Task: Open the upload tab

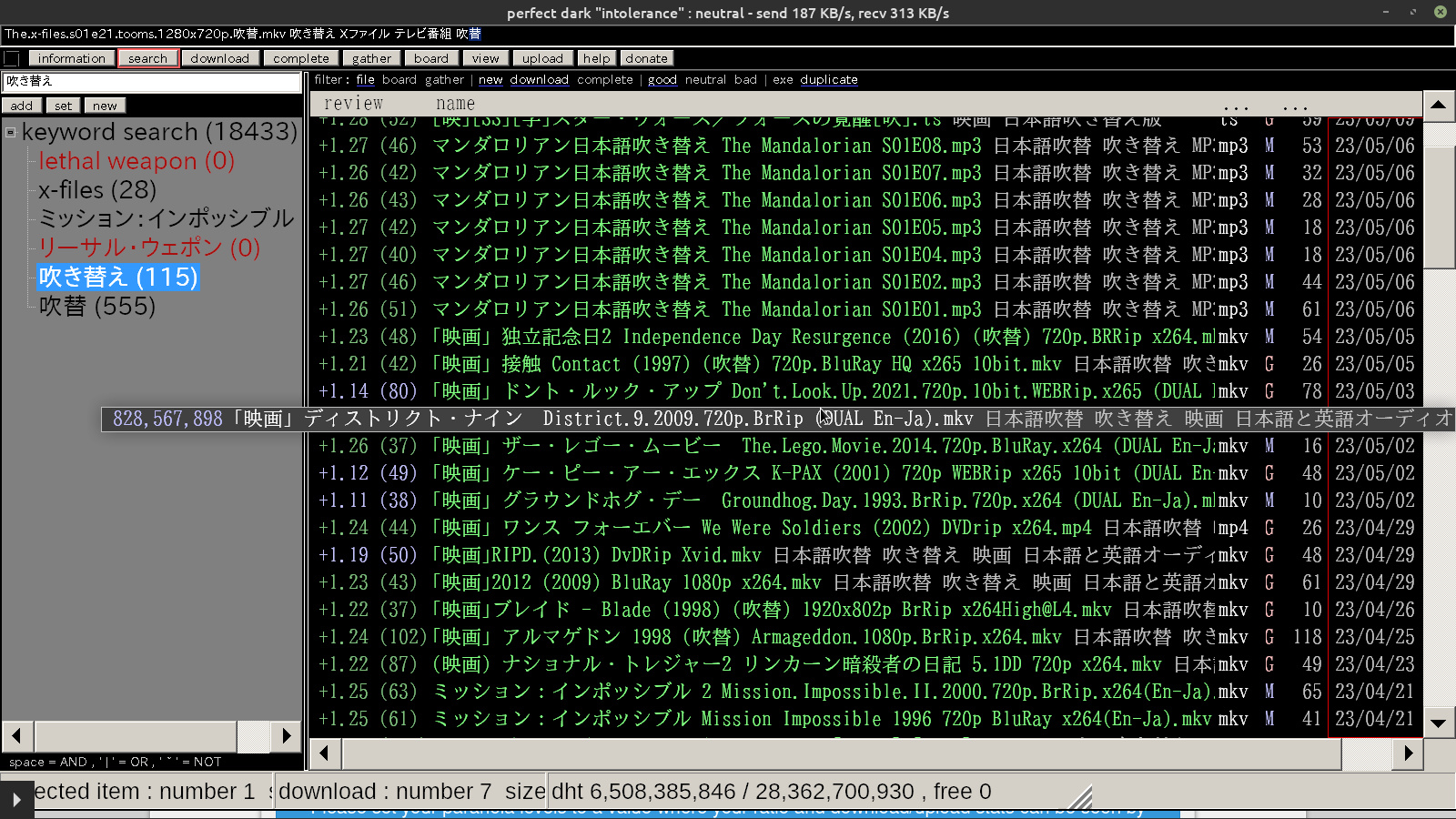Action: (542, 58)
